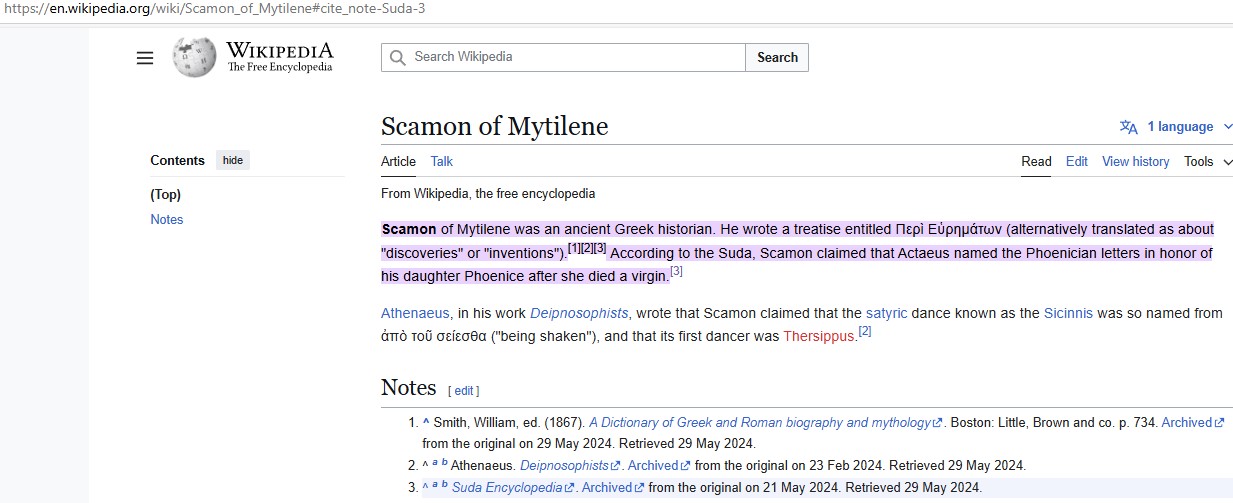Click the Notes section heading
The image size is (1233, 503).
pos(409,388)
